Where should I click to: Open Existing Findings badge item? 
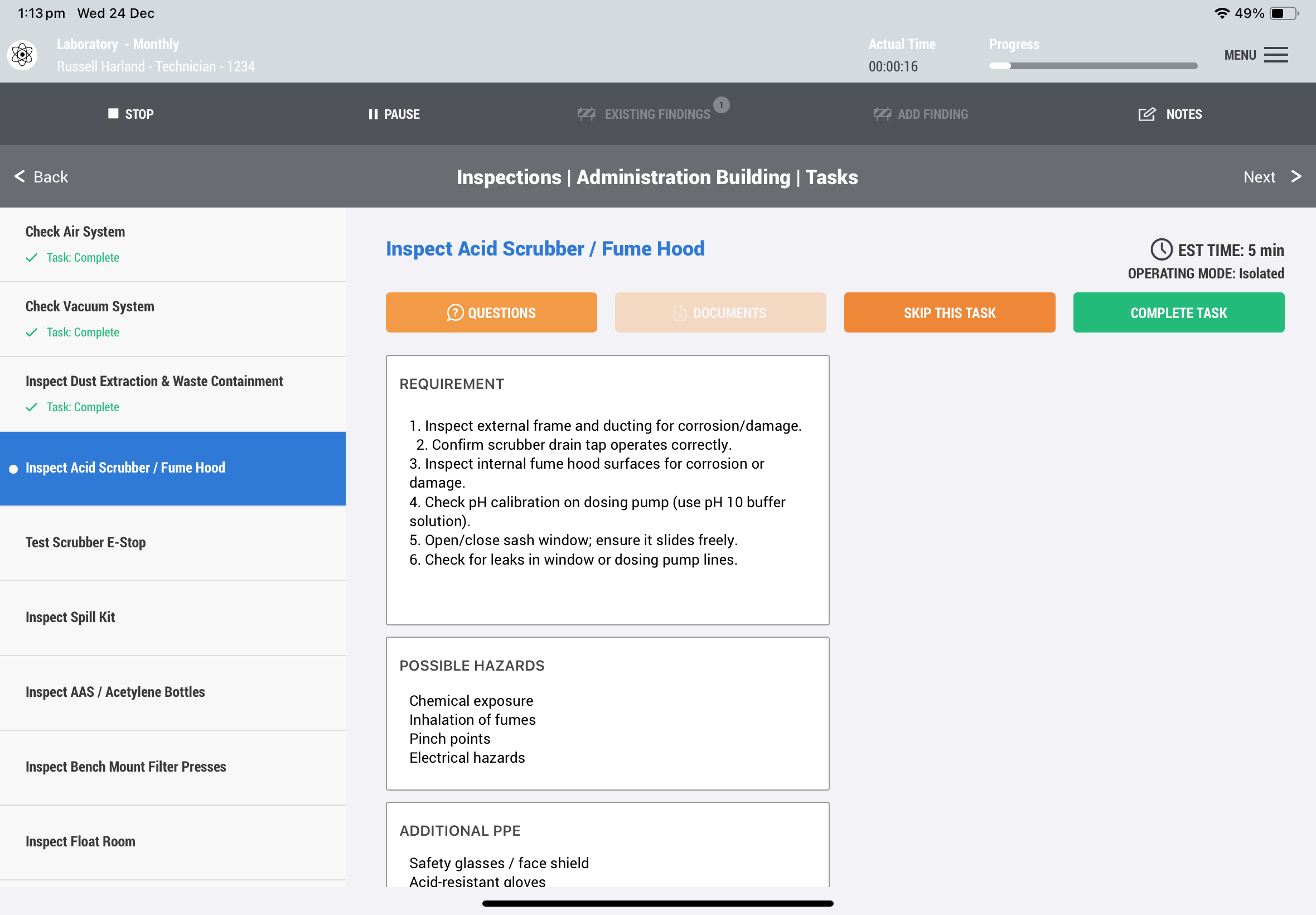[x=656, y=114]
